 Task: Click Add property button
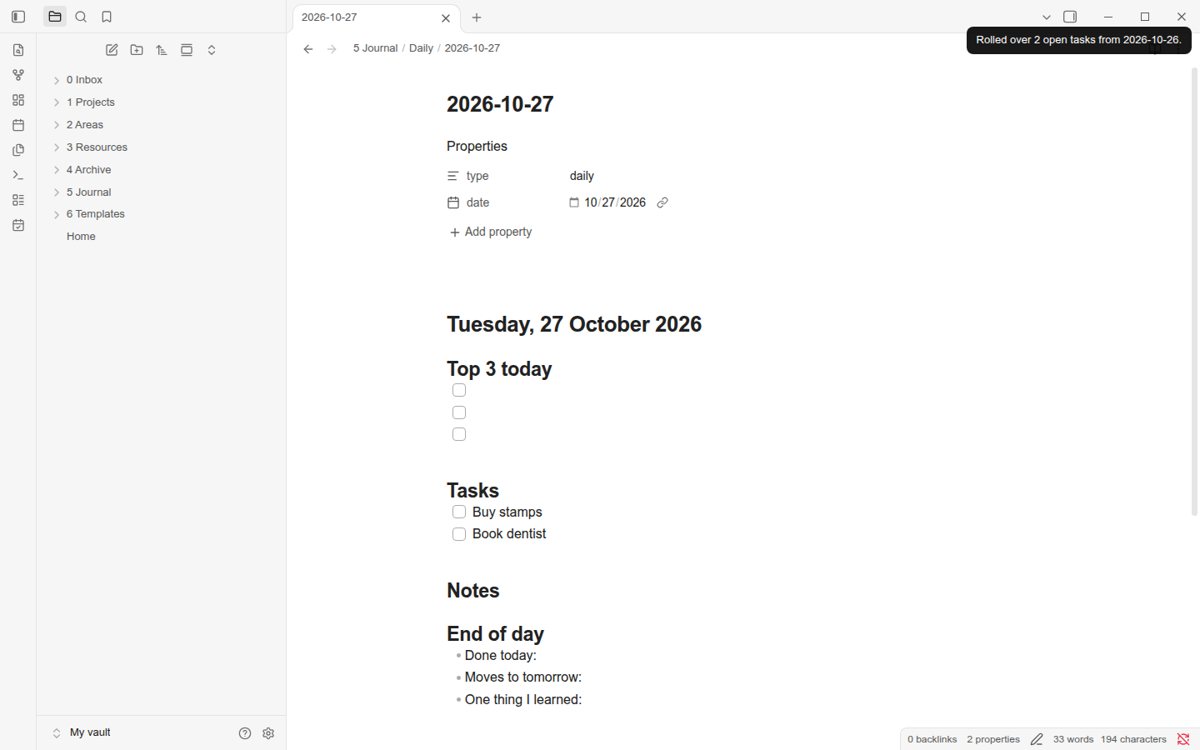[x=490, y=232]
